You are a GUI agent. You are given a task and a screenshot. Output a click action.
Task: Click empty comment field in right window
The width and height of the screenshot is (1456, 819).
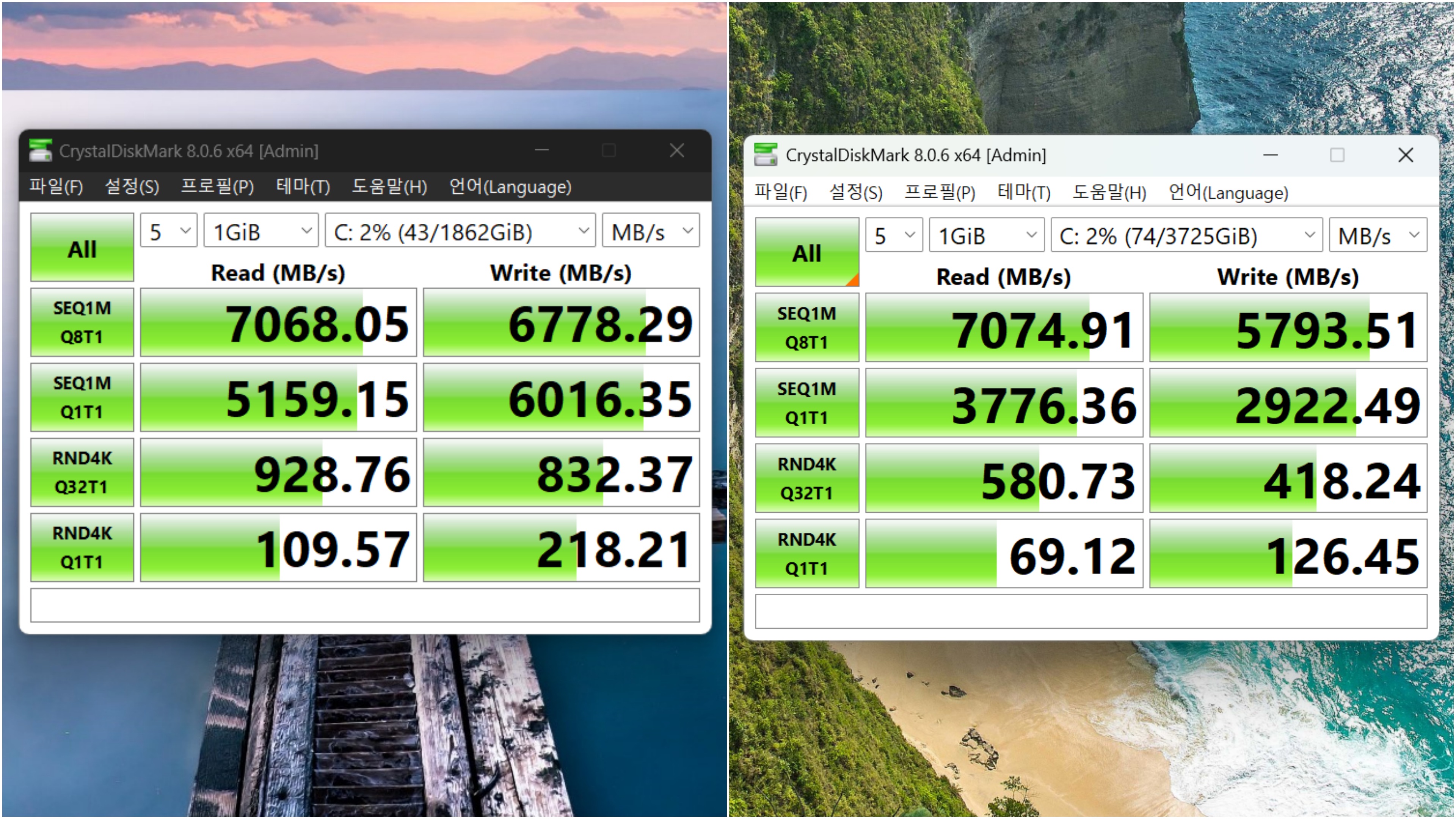[1091, 611]
